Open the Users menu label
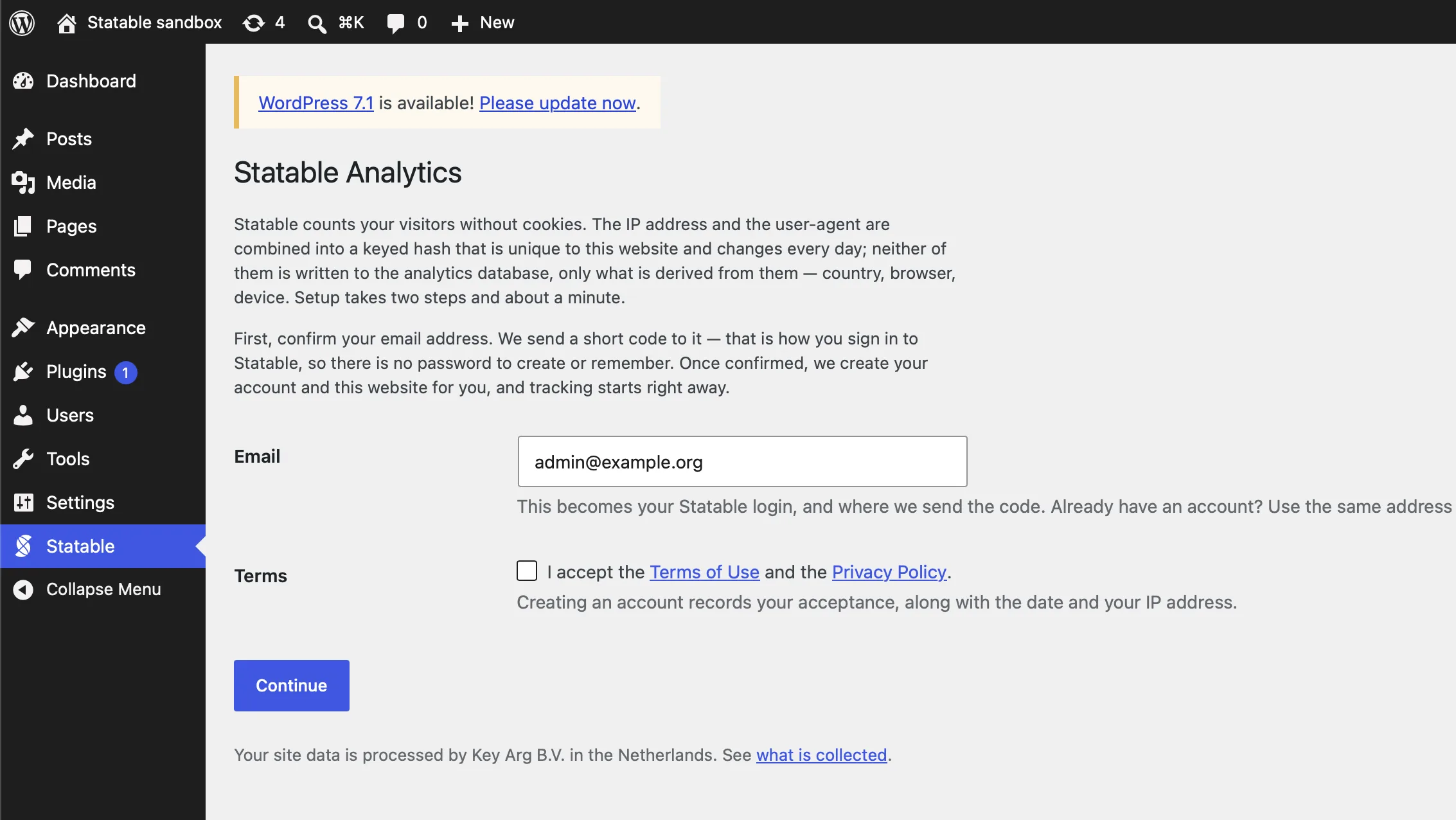This screenshot has height=820, width=1456. click(70, 415)
